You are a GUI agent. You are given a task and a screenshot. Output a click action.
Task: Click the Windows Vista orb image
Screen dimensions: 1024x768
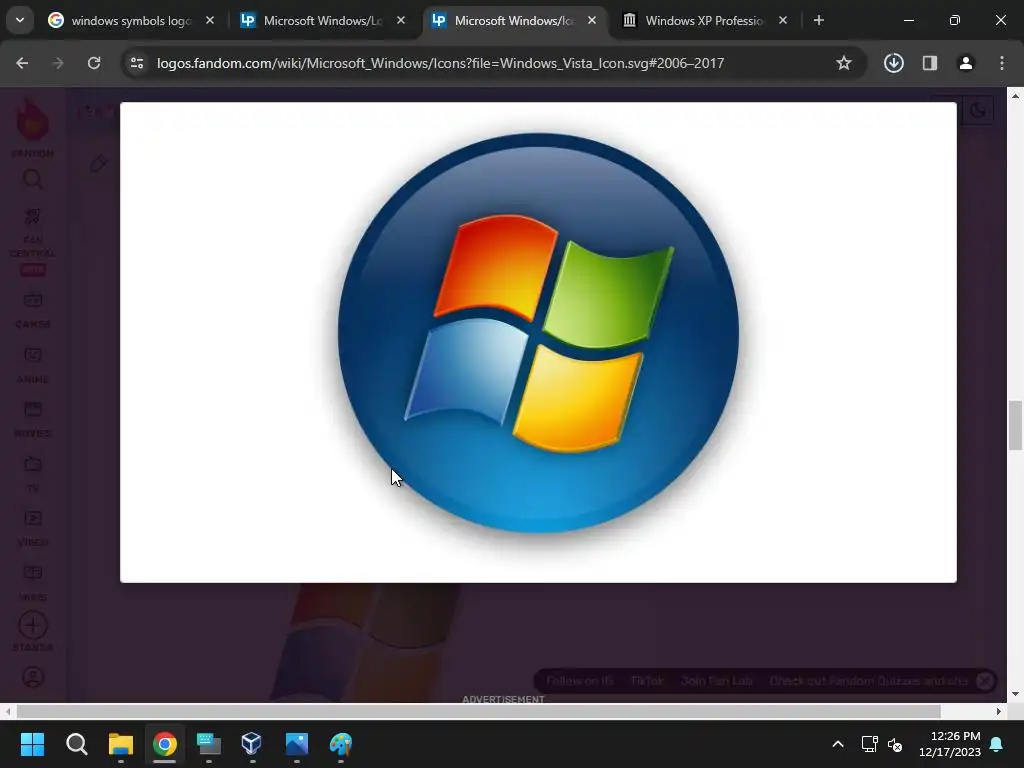[538, 333]
